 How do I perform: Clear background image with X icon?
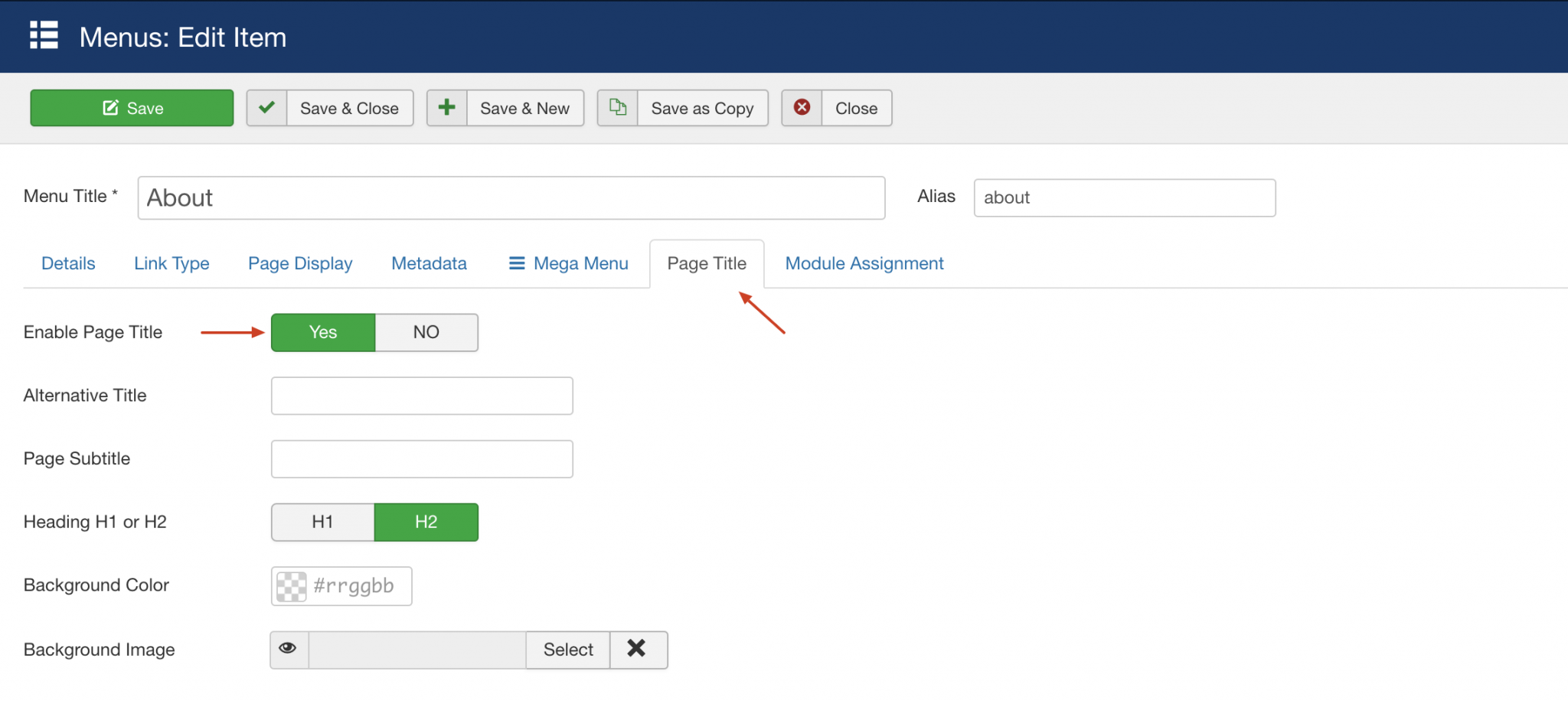637,649
